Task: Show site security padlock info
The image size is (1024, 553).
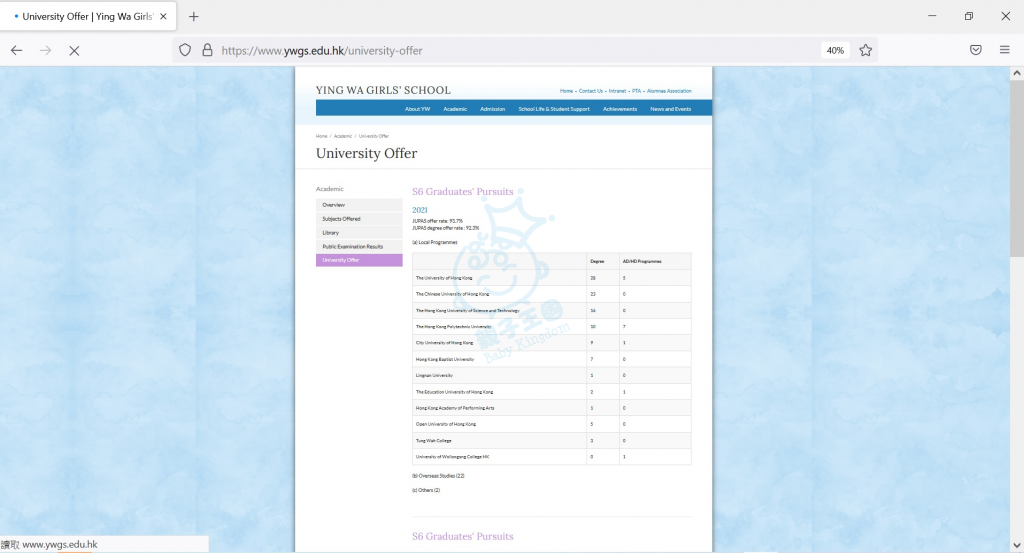Action: click(207, 50)
